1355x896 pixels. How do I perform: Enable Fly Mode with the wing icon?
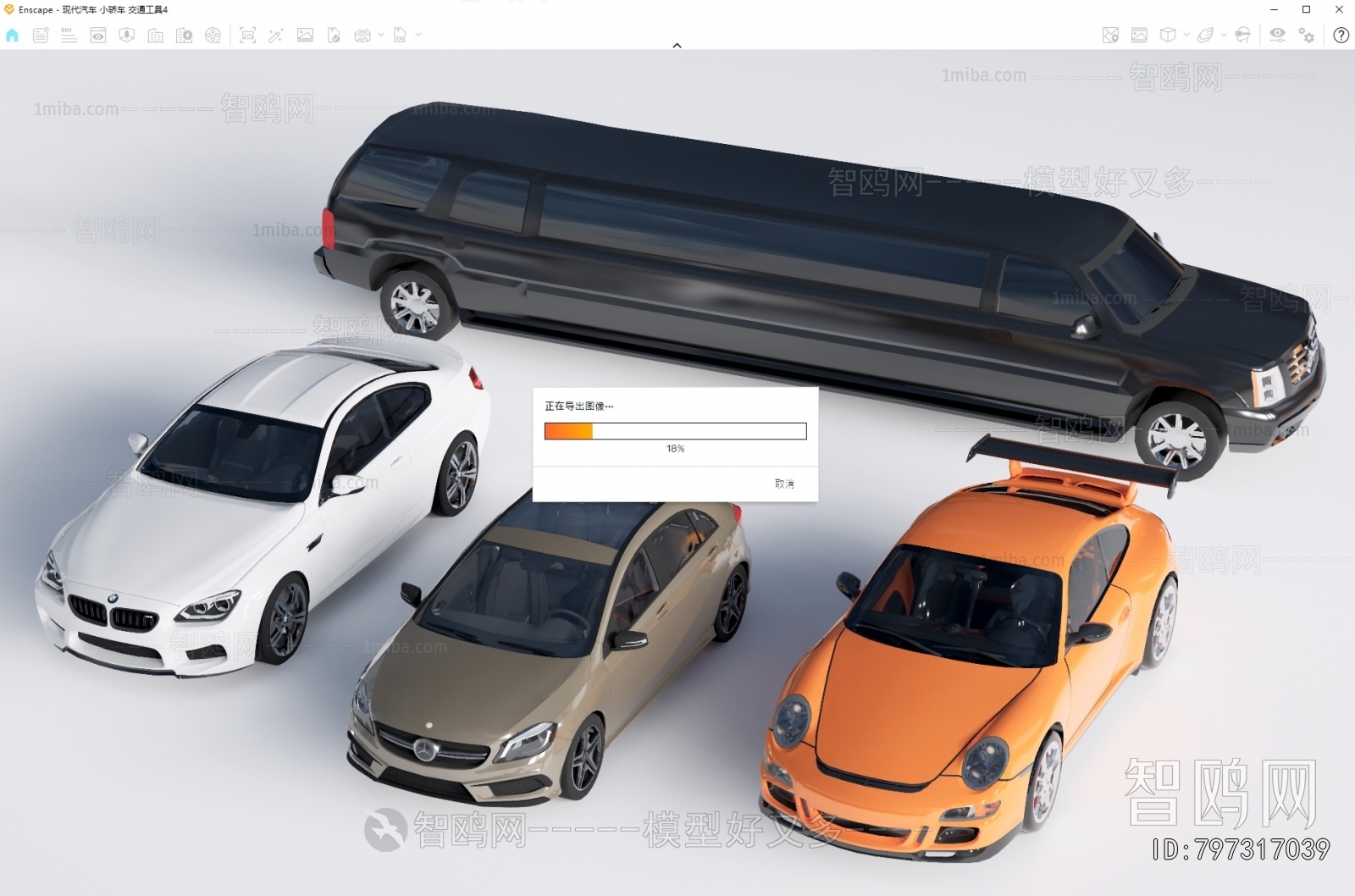click(1206, 35)
